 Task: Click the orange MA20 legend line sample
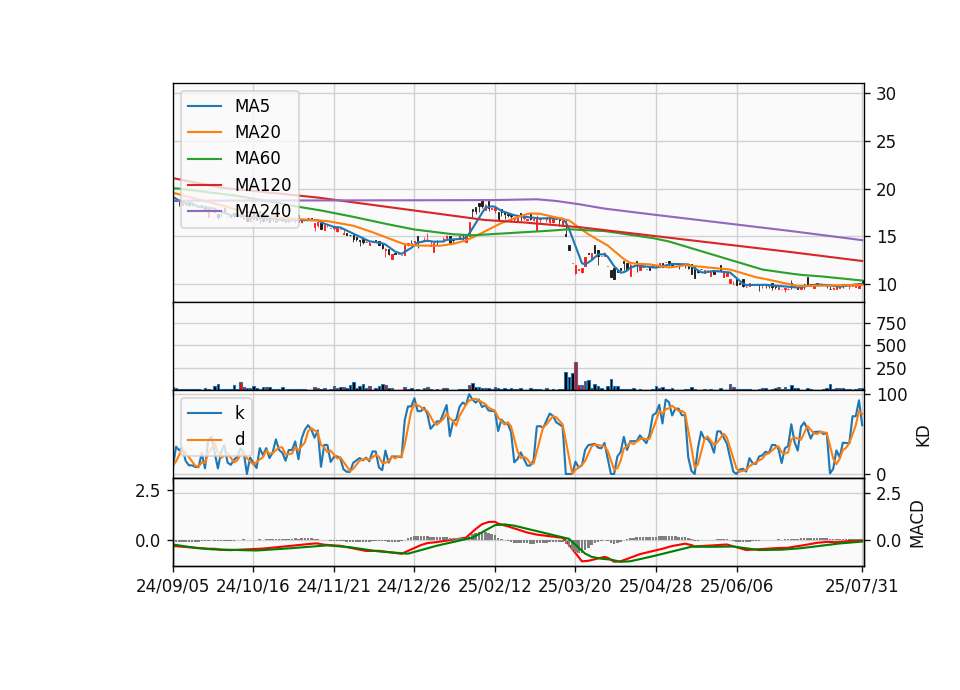(204, 132)
